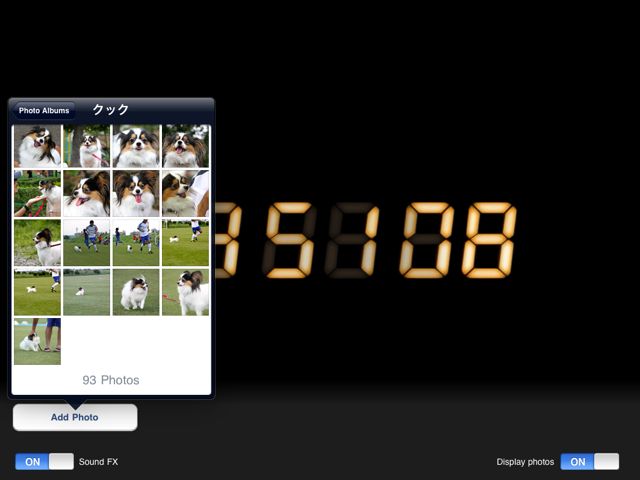Choose fluffy dog standing on grass
Image resolution: width=640 pixels, height=480 pixels.
pos(136,292)
